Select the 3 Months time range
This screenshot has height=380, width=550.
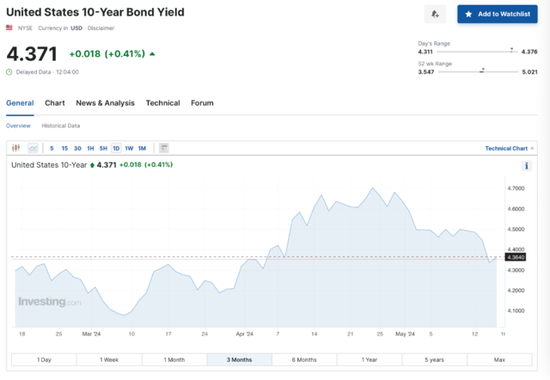(239, 360)
